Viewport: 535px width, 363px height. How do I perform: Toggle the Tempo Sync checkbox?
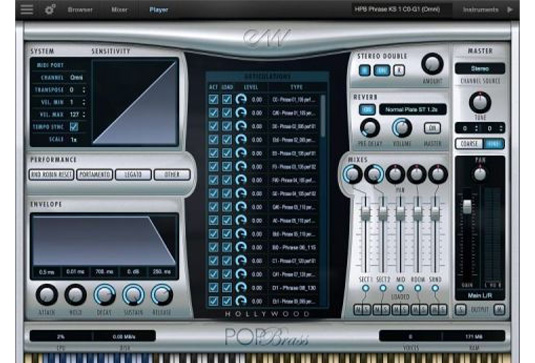[x=74, y=127]
